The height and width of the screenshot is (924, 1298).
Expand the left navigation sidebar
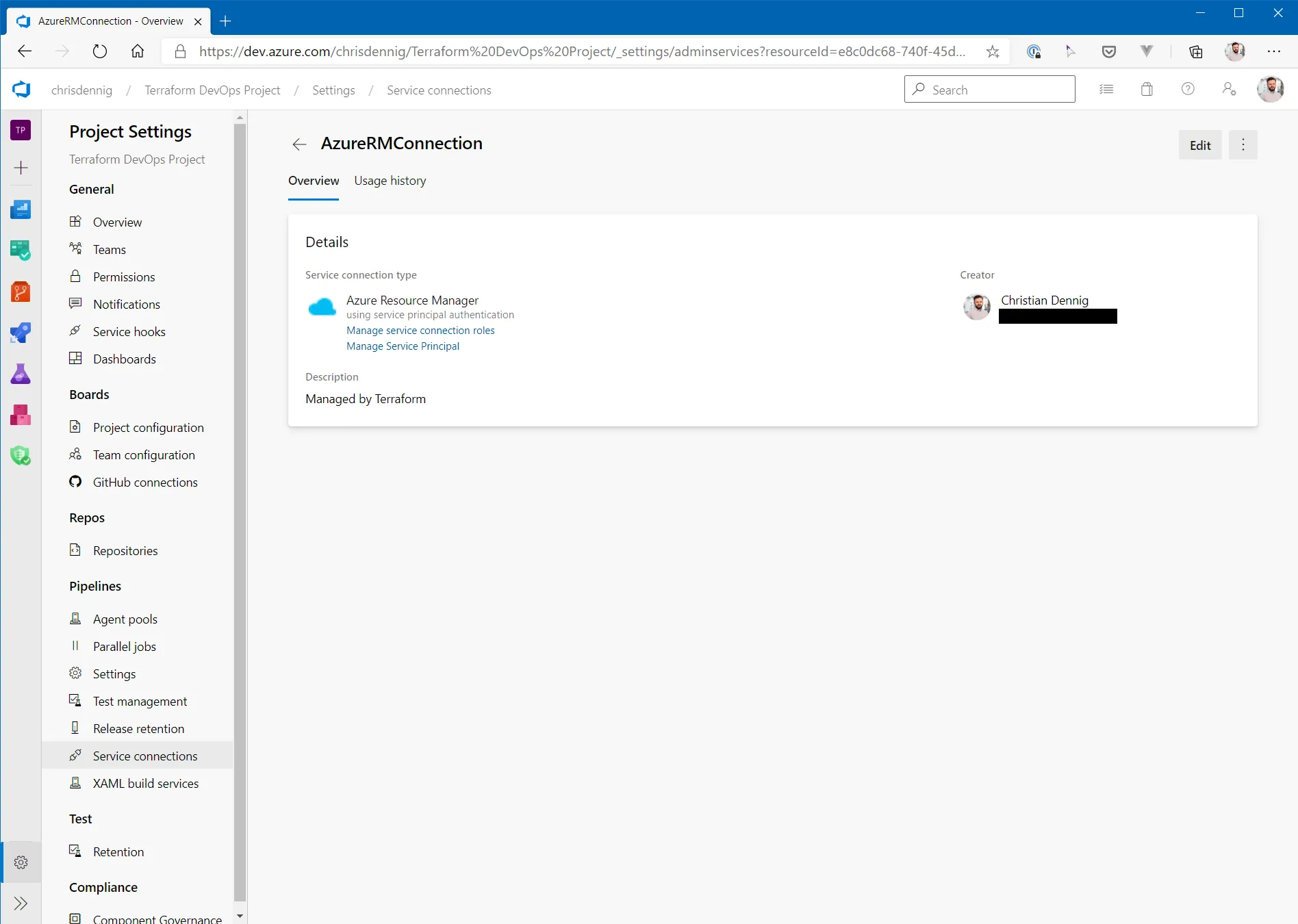pyautogui.click(x=21, y=903)
